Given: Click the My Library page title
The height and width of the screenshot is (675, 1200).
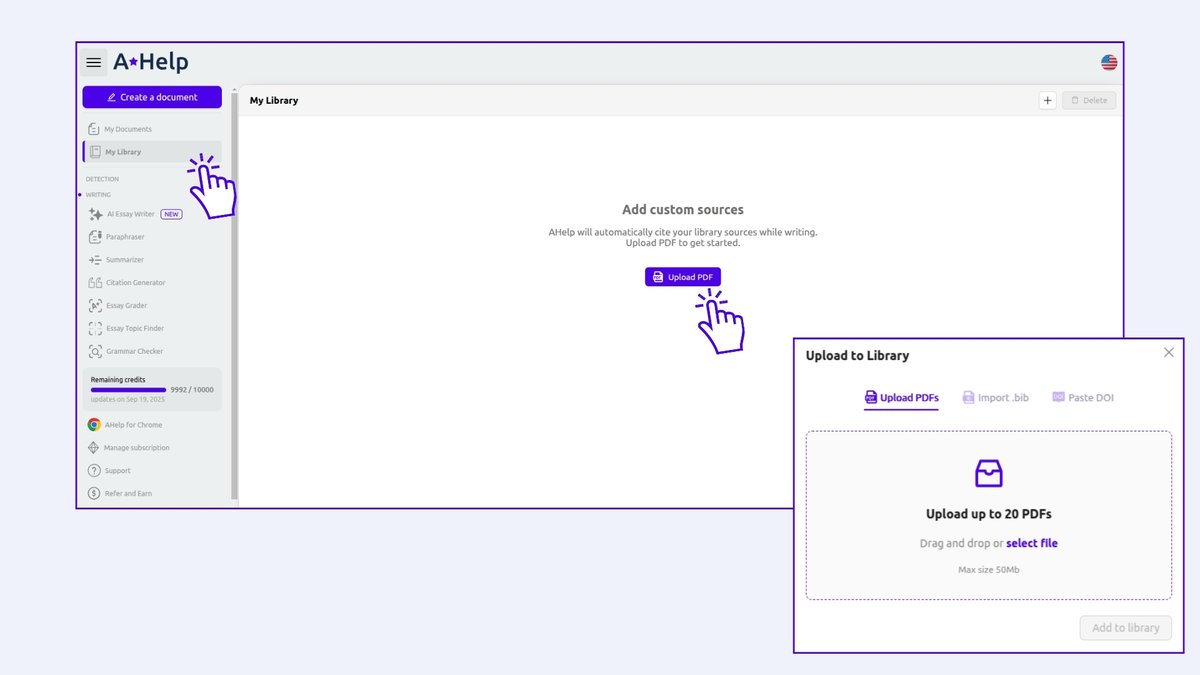Looking at the screenshot, I should (274, 100).
